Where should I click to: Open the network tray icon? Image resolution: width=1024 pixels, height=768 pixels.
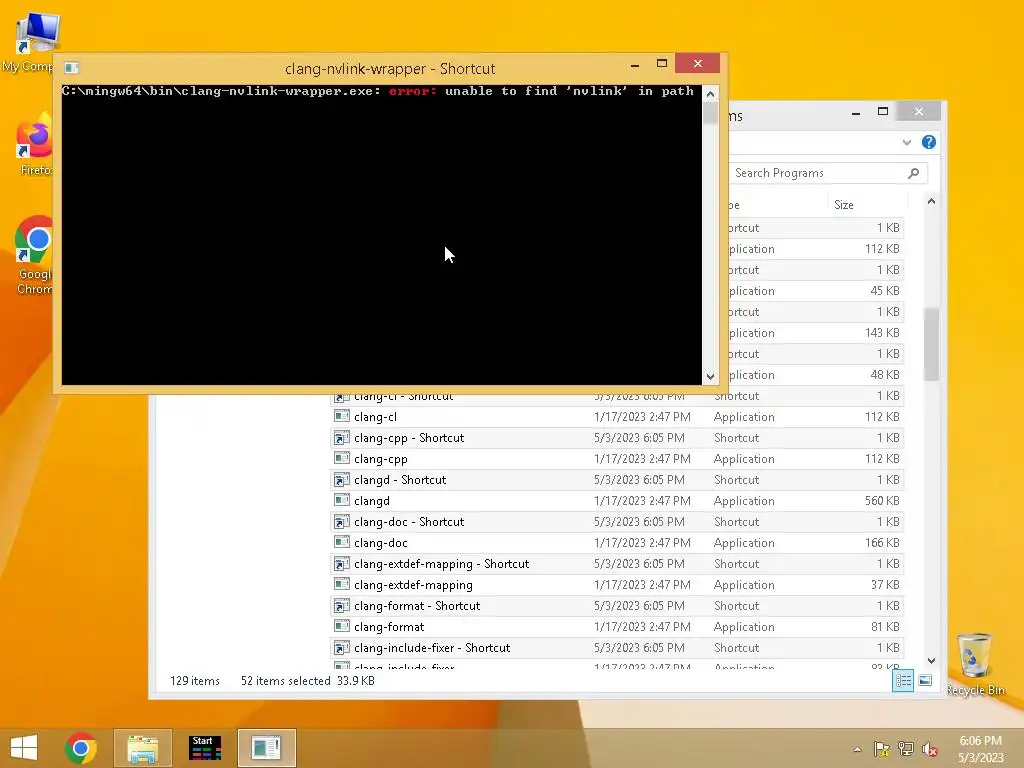tap(906, 749)
